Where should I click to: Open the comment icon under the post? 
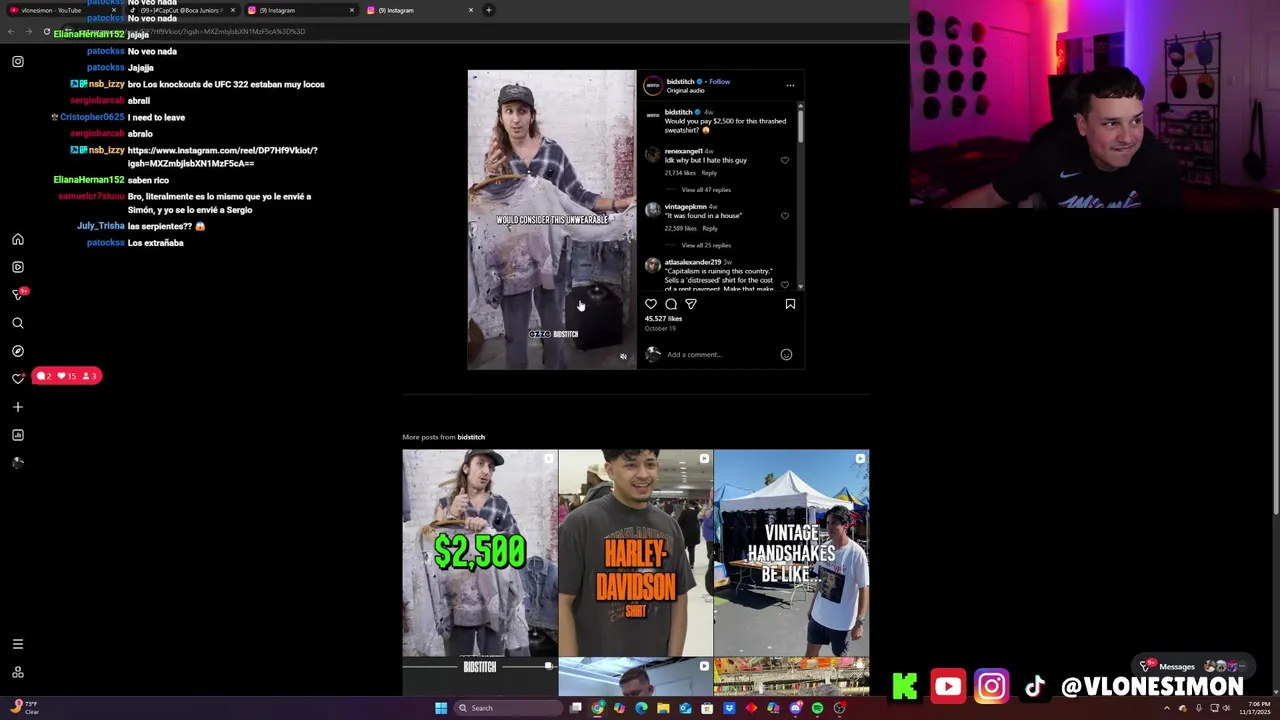(x=671, y=304)
